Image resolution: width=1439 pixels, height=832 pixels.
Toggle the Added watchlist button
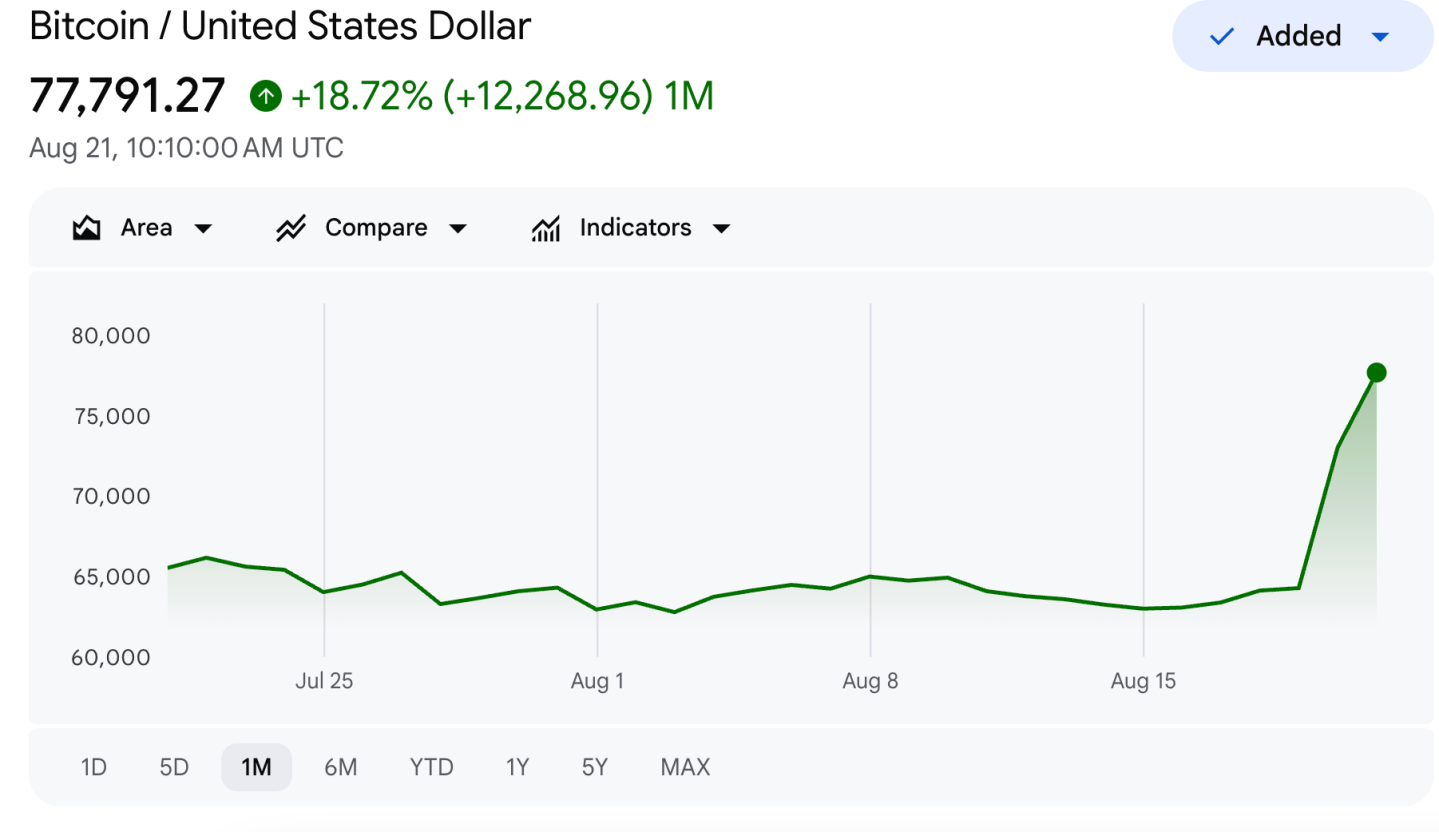pos(1303,36)
